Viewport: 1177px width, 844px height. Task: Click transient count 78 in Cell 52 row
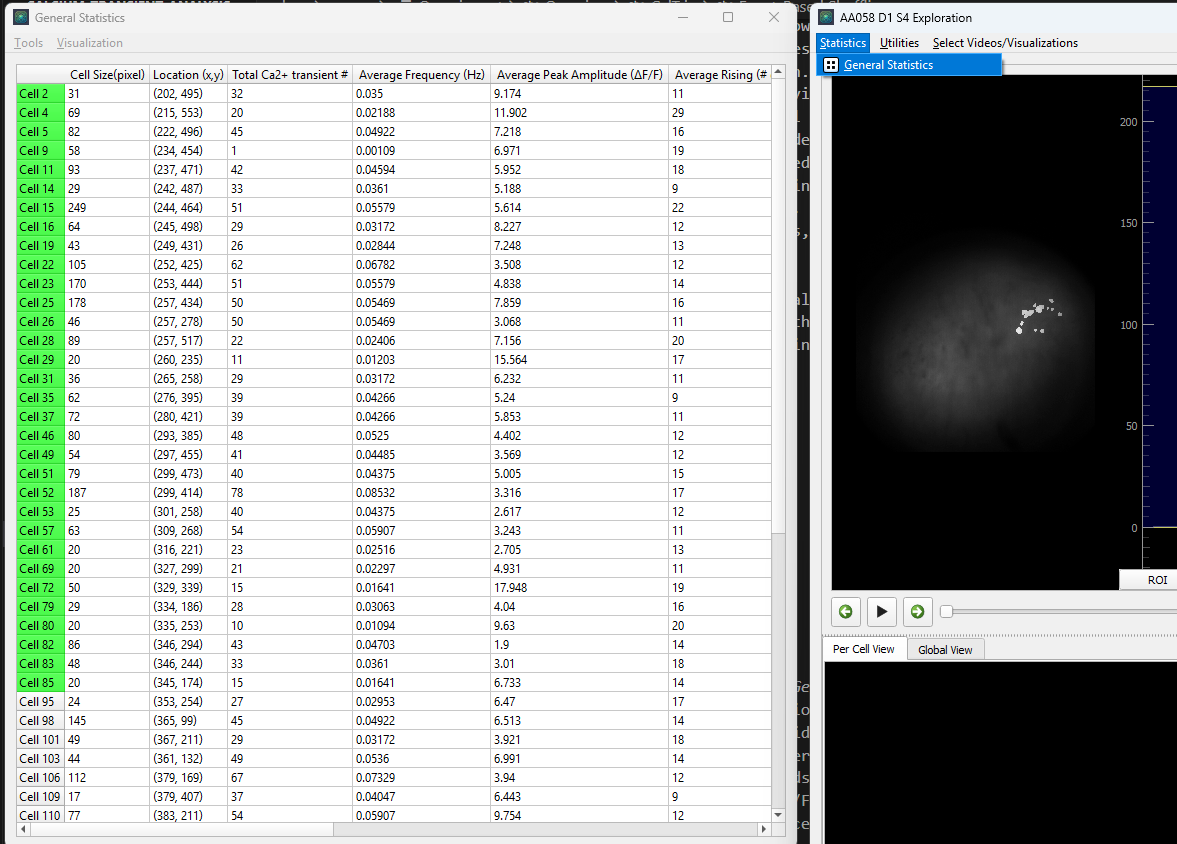tap(290, 493)
